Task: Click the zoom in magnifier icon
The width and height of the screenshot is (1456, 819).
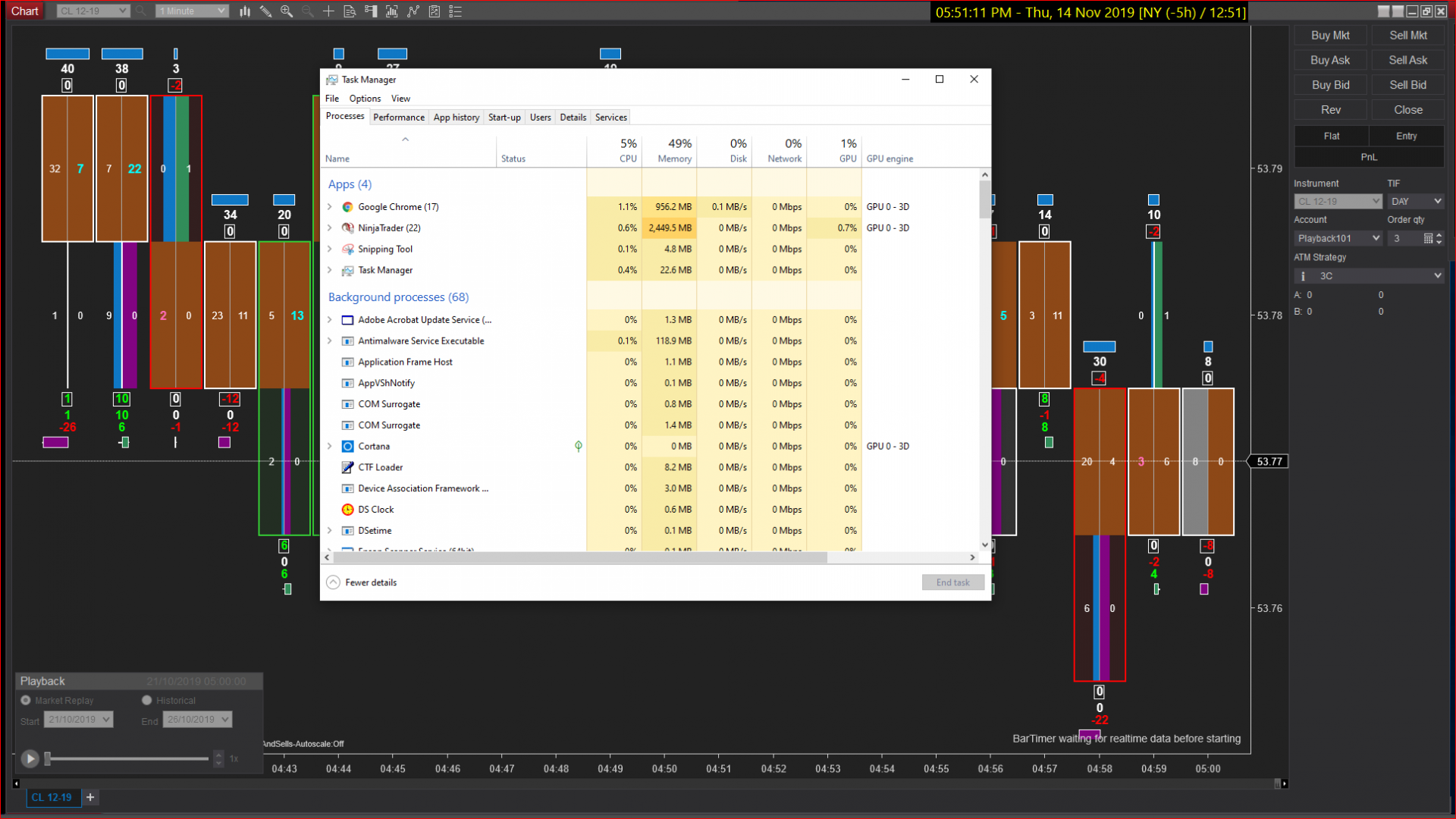Action: tap(287, 11)
